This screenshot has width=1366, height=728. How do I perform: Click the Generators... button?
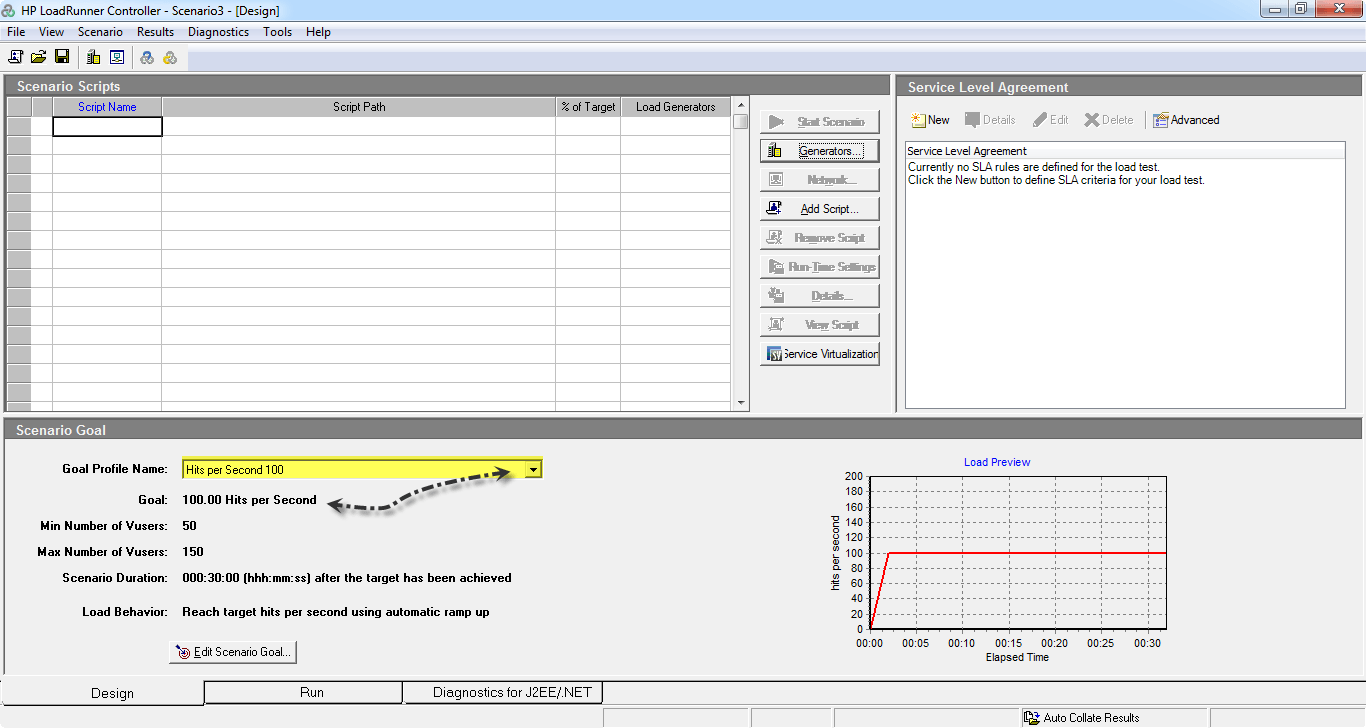[820, 151]
